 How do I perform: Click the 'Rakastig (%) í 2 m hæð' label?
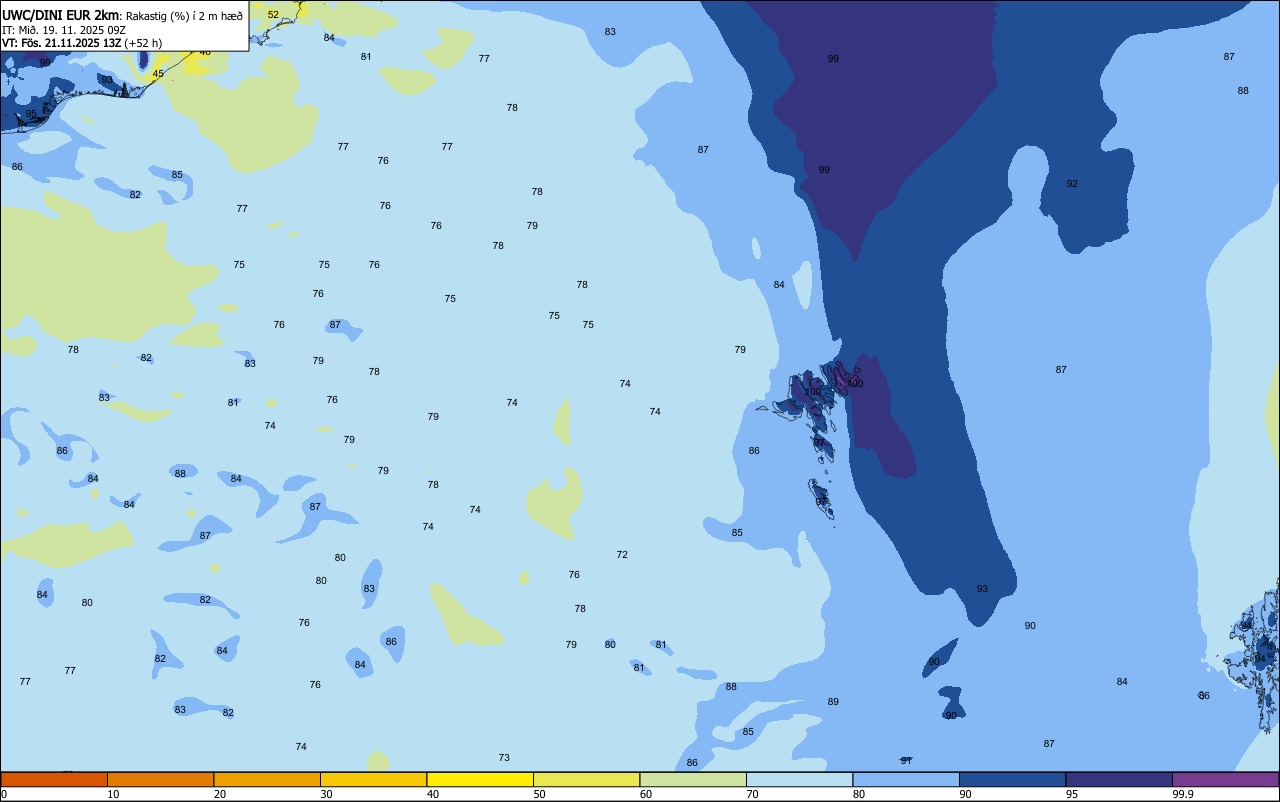click(x=184, y=15)
